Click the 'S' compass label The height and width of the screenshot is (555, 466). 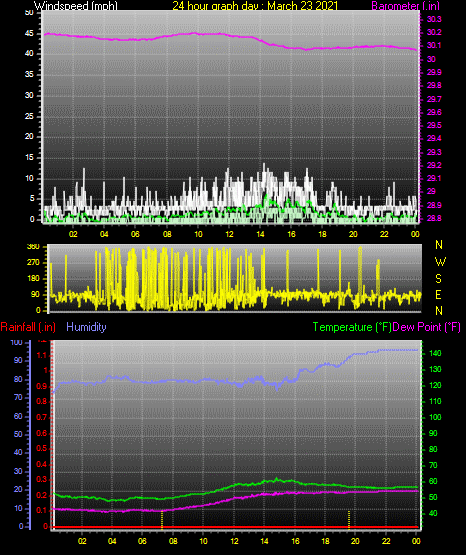[x=438, y=279]
